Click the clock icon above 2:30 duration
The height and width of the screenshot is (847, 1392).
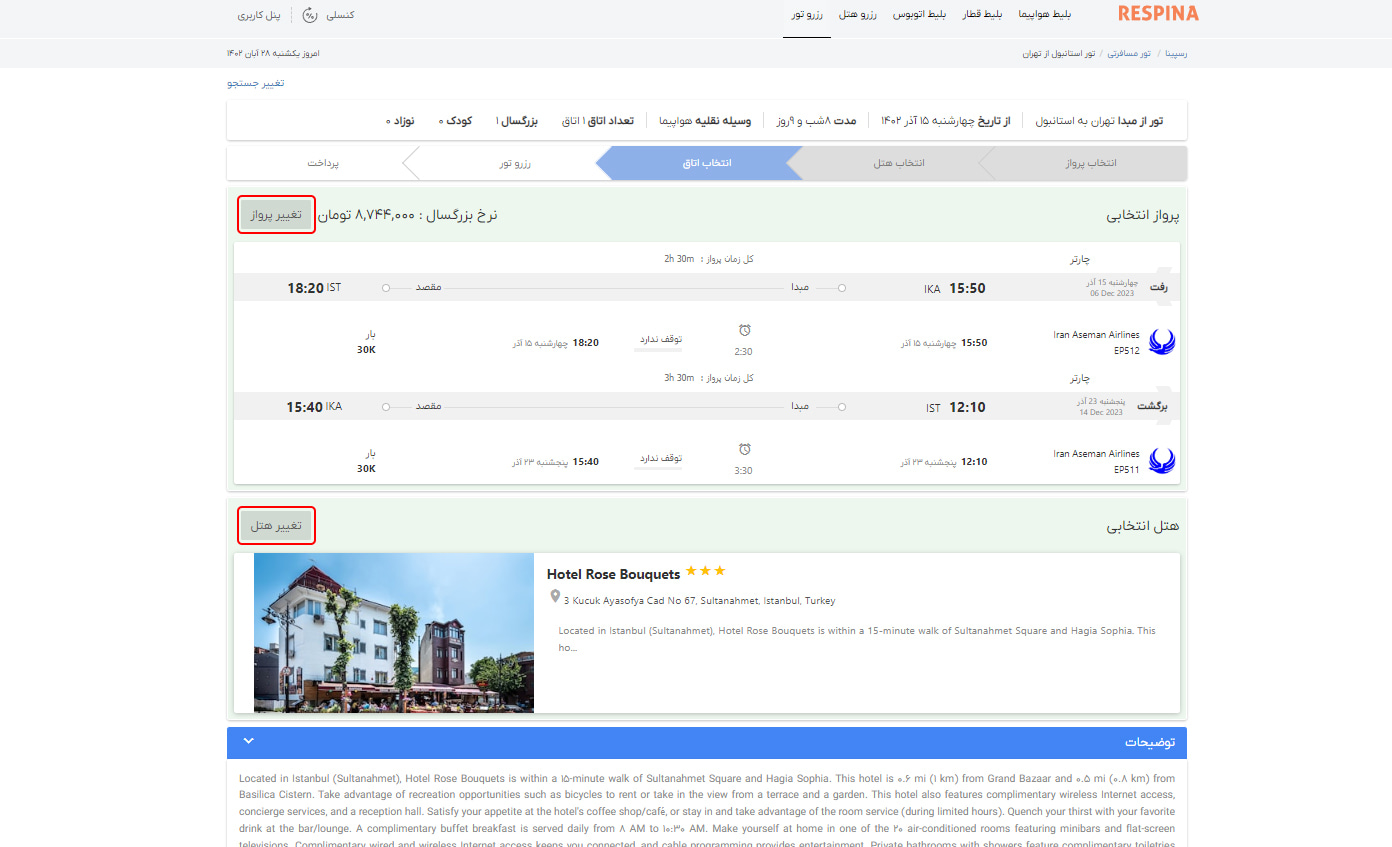click(744, 331)
